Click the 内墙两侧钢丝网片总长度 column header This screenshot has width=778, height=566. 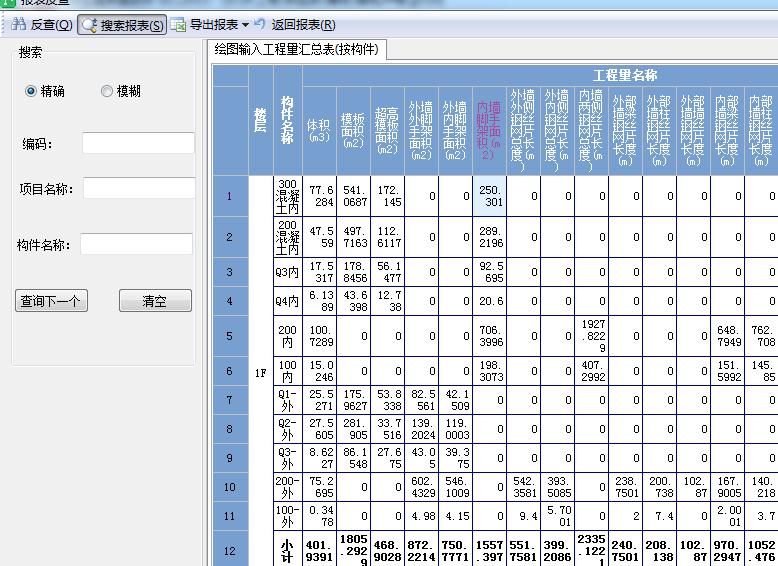[591, 131]
